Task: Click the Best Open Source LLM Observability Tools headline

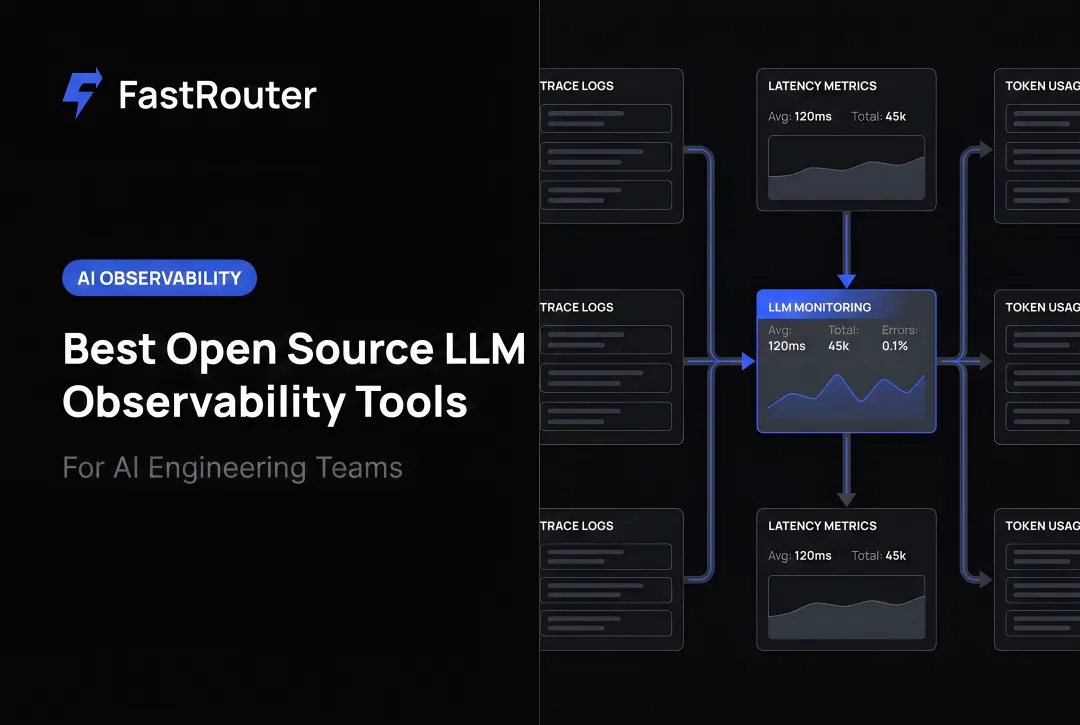Action: 294,375
